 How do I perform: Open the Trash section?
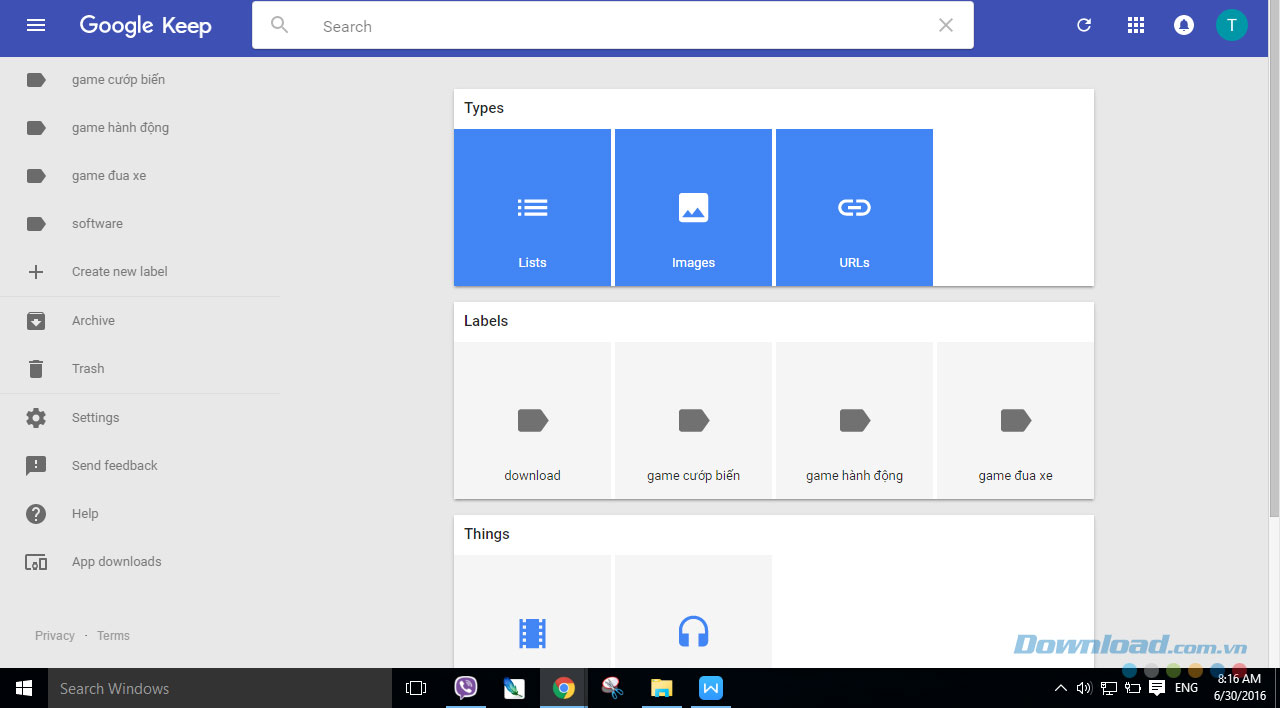click(88, 369)
